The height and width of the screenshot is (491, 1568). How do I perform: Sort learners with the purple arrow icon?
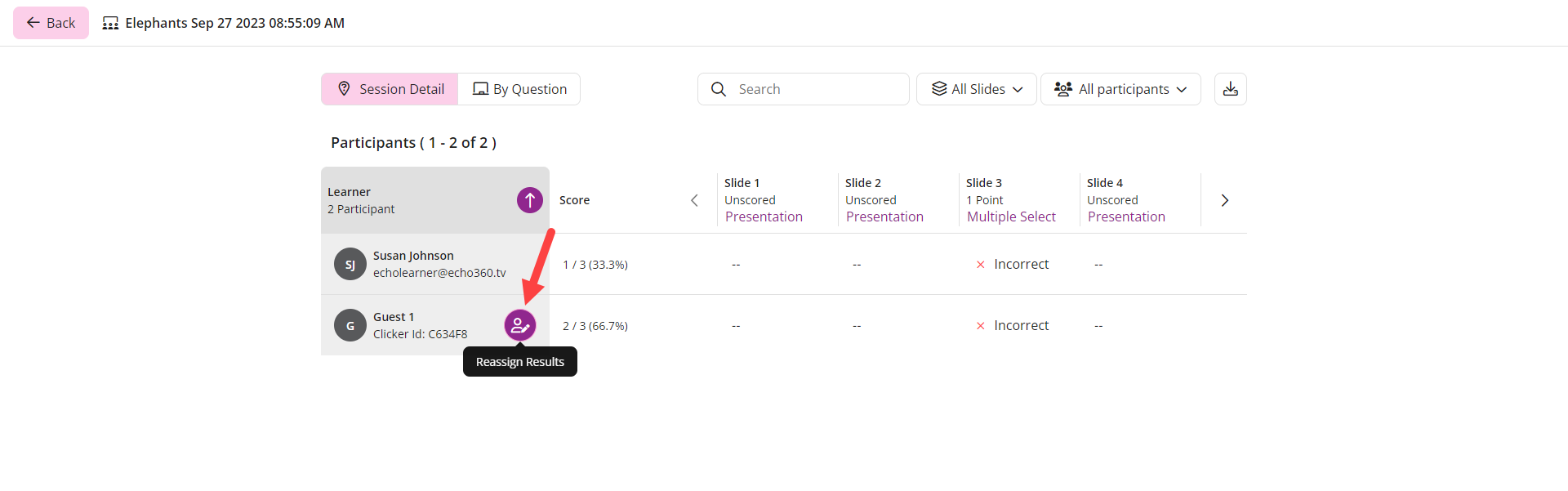tap(530, 200)
